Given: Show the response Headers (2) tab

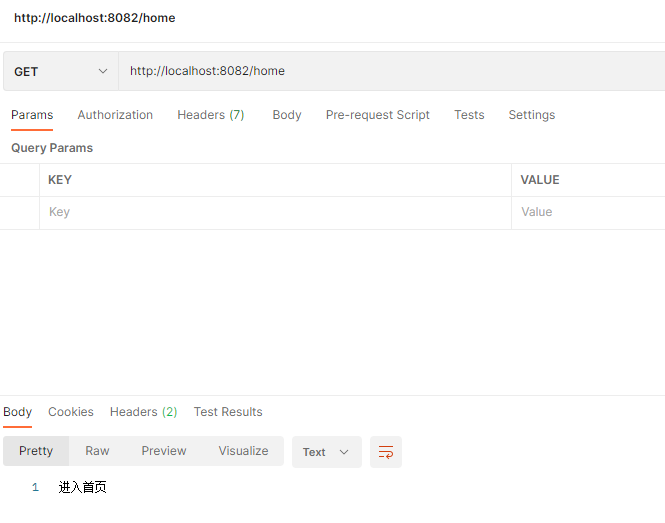Looking at the screenshot, I should tap(143, 412).
